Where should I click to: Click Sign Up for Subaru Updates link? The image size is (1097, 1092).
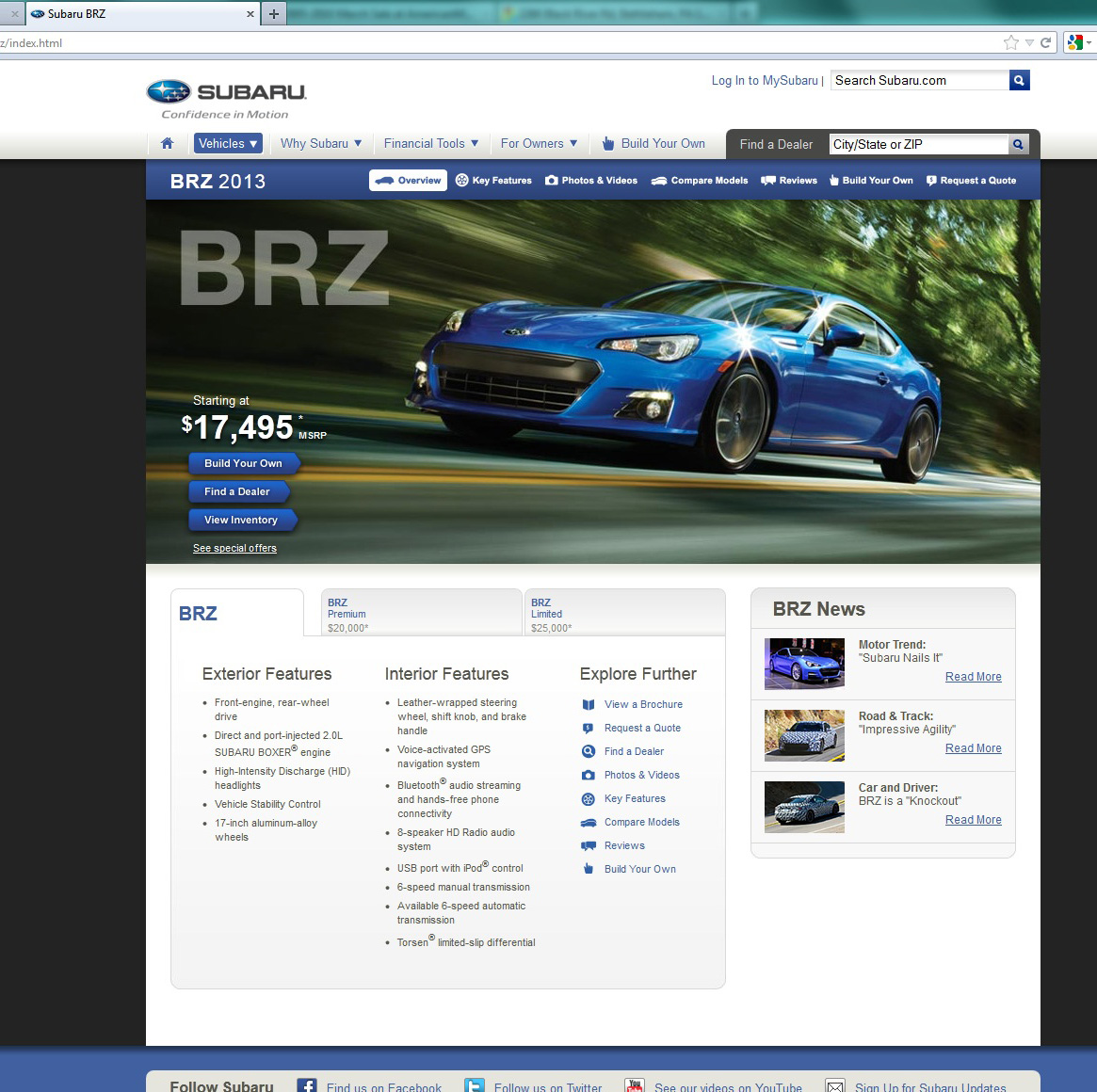(929, 1086)
